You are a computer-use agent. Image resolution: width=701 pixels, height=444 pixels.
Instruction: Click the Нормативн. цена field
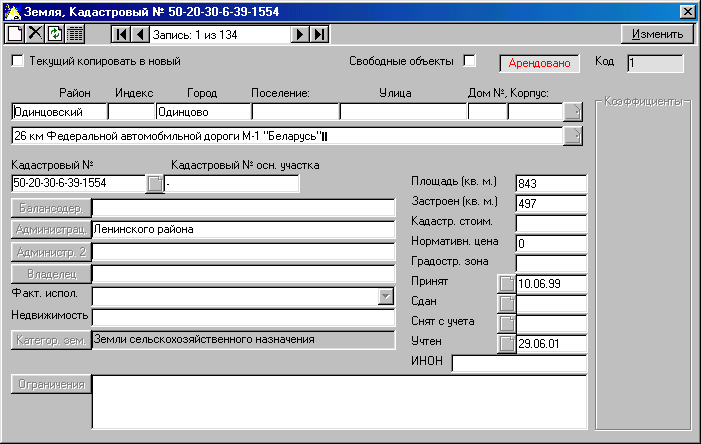(x=551, y=244)
